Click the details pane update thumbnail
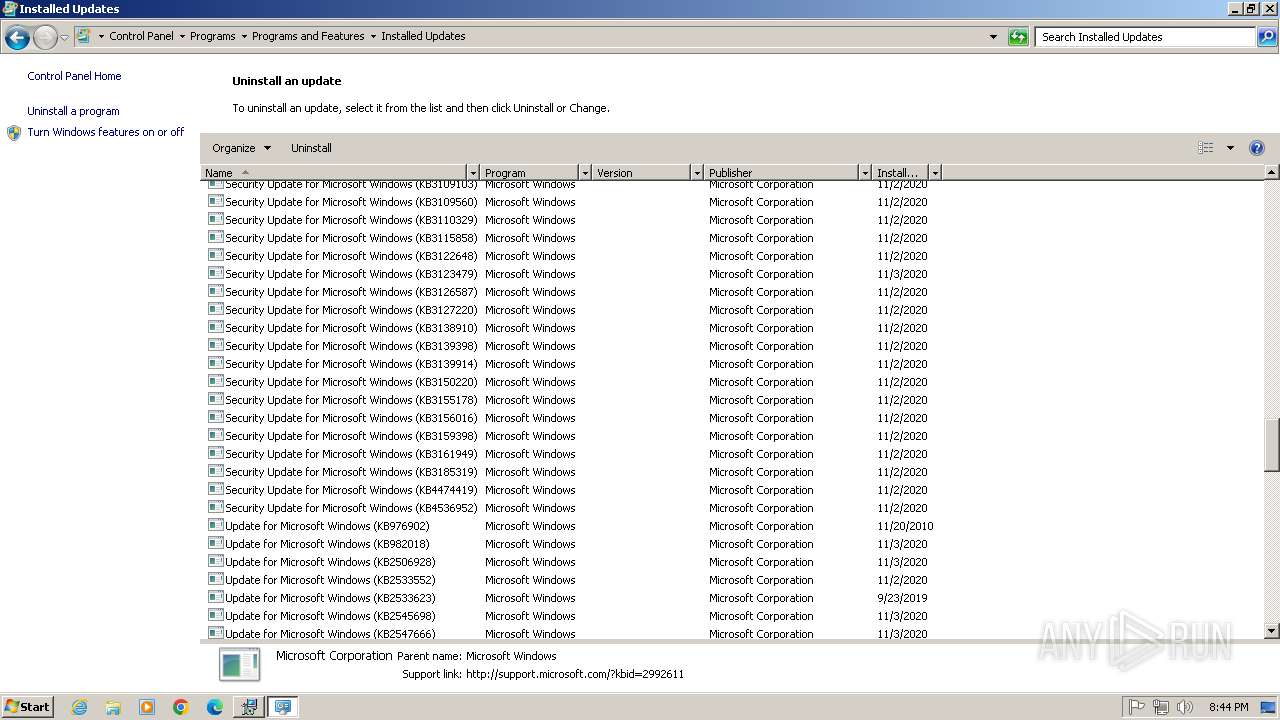The width and height of the screenshot is (1280, 720). [x=240, y=664]
